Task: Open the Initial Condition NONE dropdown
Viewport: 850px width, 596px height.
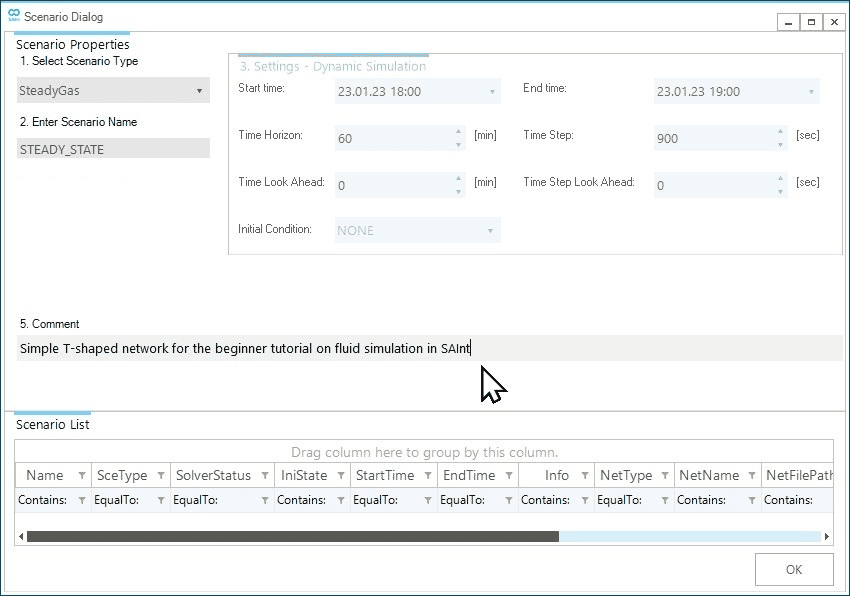Action: (491, 231)
